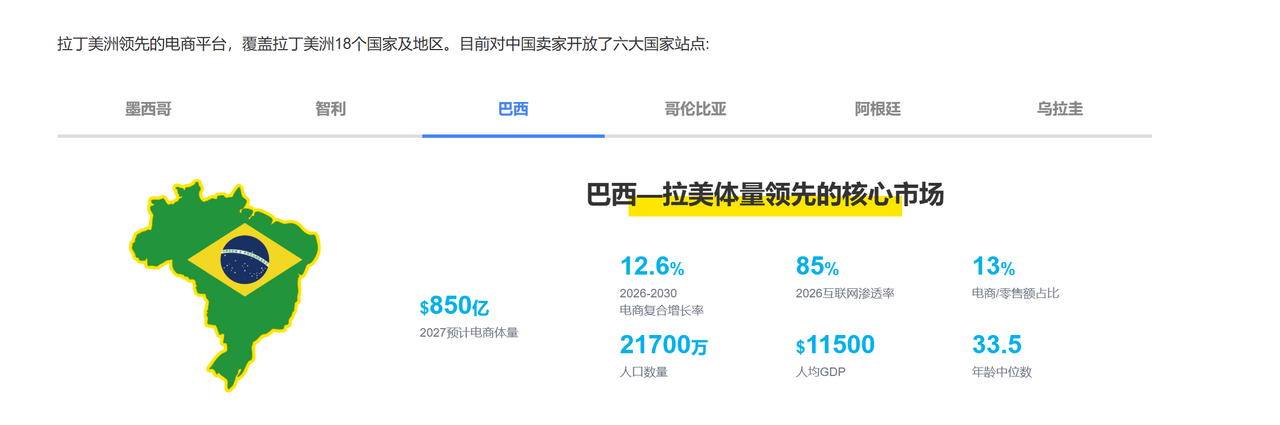Image resolution: width=1280 pixels, height=425 pixels.
Task: Switch to the 墨西哥 tab
Action: point(148,109)
